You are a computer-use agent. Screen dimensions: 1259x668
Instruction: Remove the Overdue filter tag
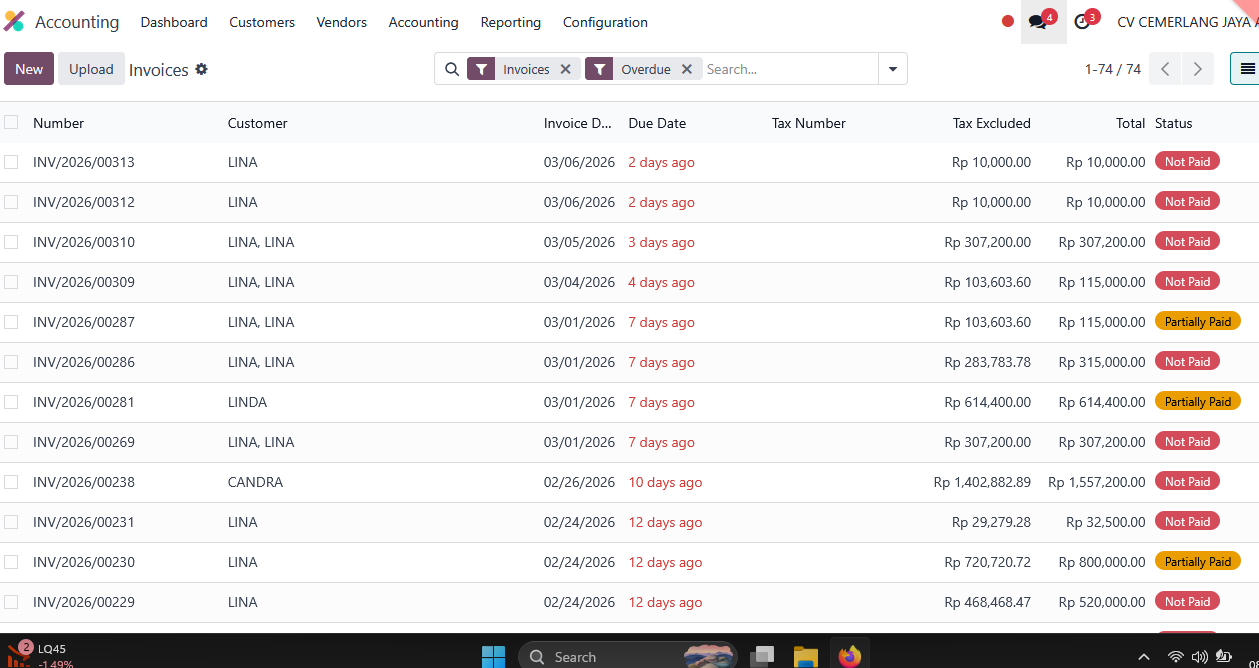point(687,69)
